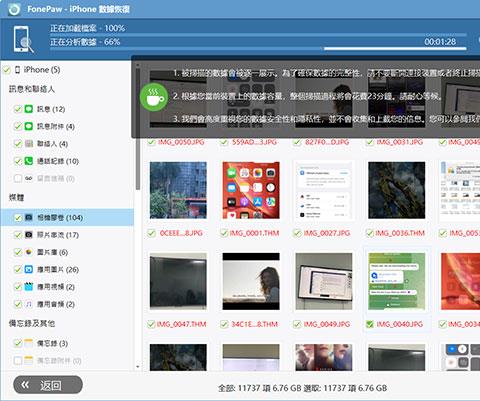Click the 返回 back button

48,385
